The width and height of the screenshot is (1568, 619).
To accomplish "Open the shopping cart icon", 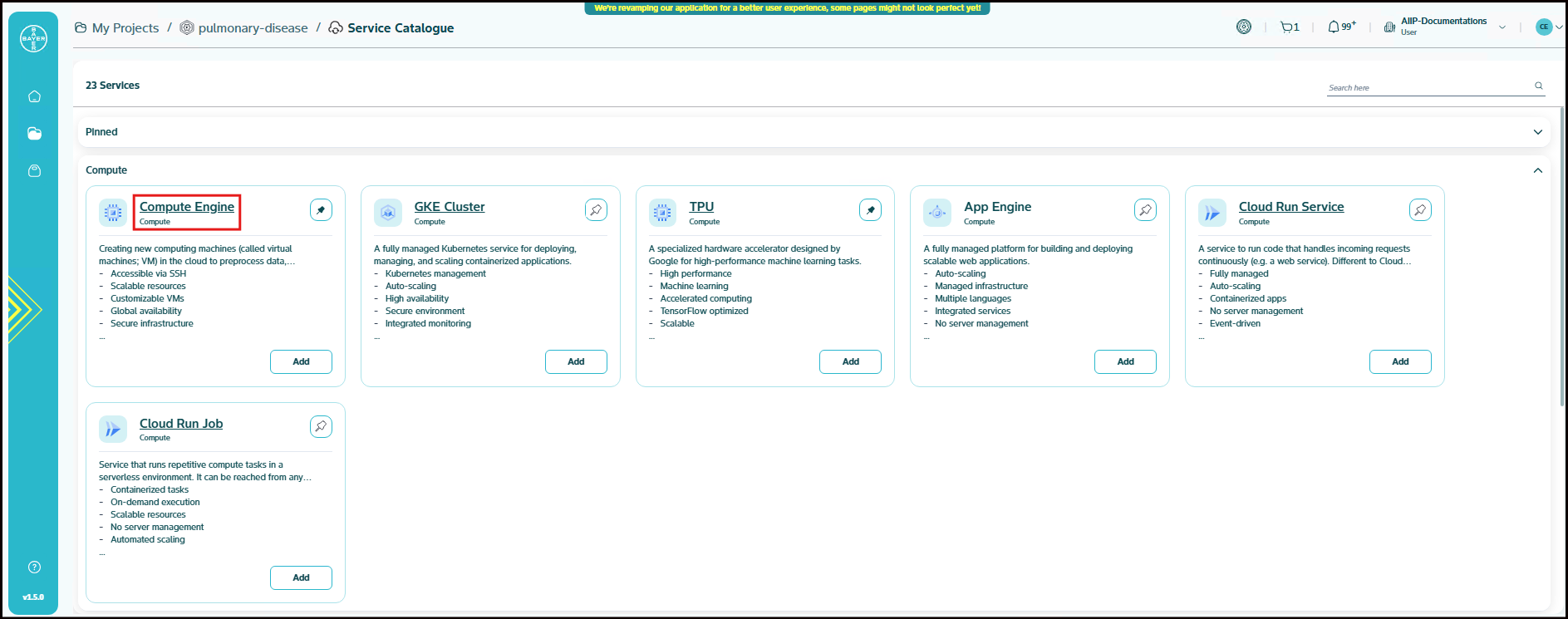I will tap(1288, 27).
